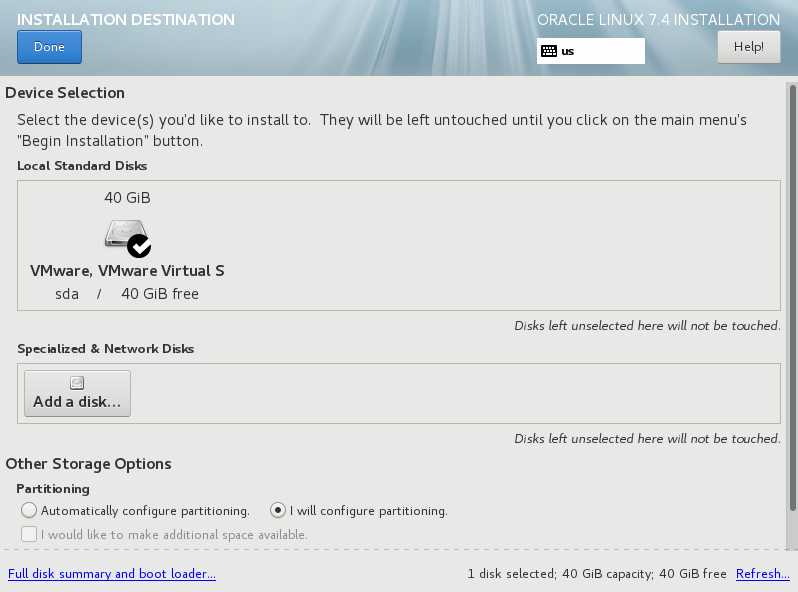Image resolution: width=798 pixels, height=592 pixels.
Task: Click the Other Storage Options heading
Action: pyautogui.click(x=89, y=464)
